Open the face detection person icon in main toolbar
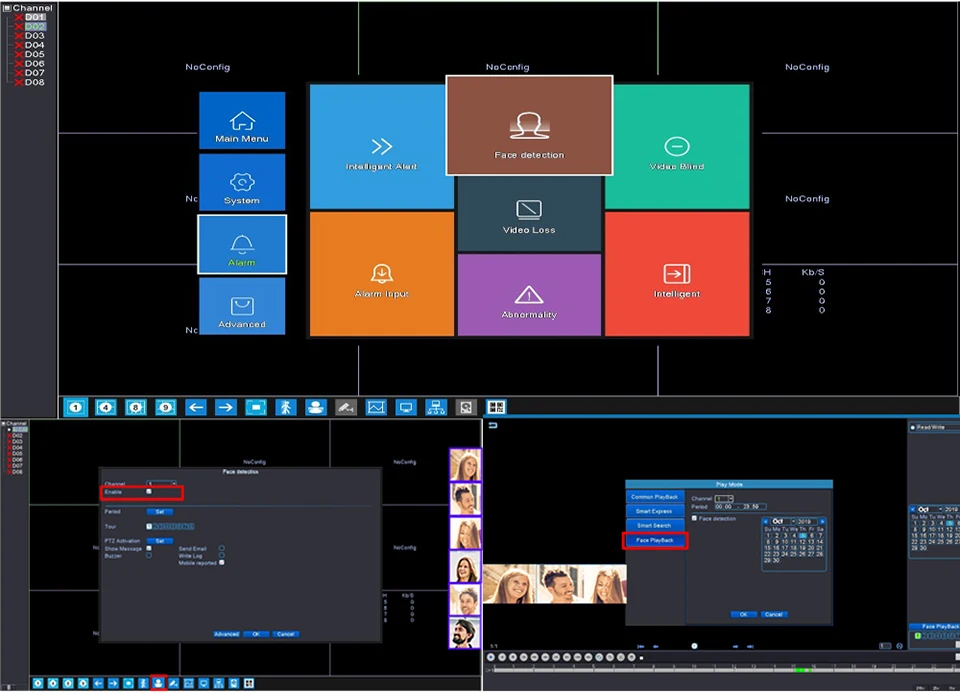This screenshot has width=960, height=694. click(315, 407)
